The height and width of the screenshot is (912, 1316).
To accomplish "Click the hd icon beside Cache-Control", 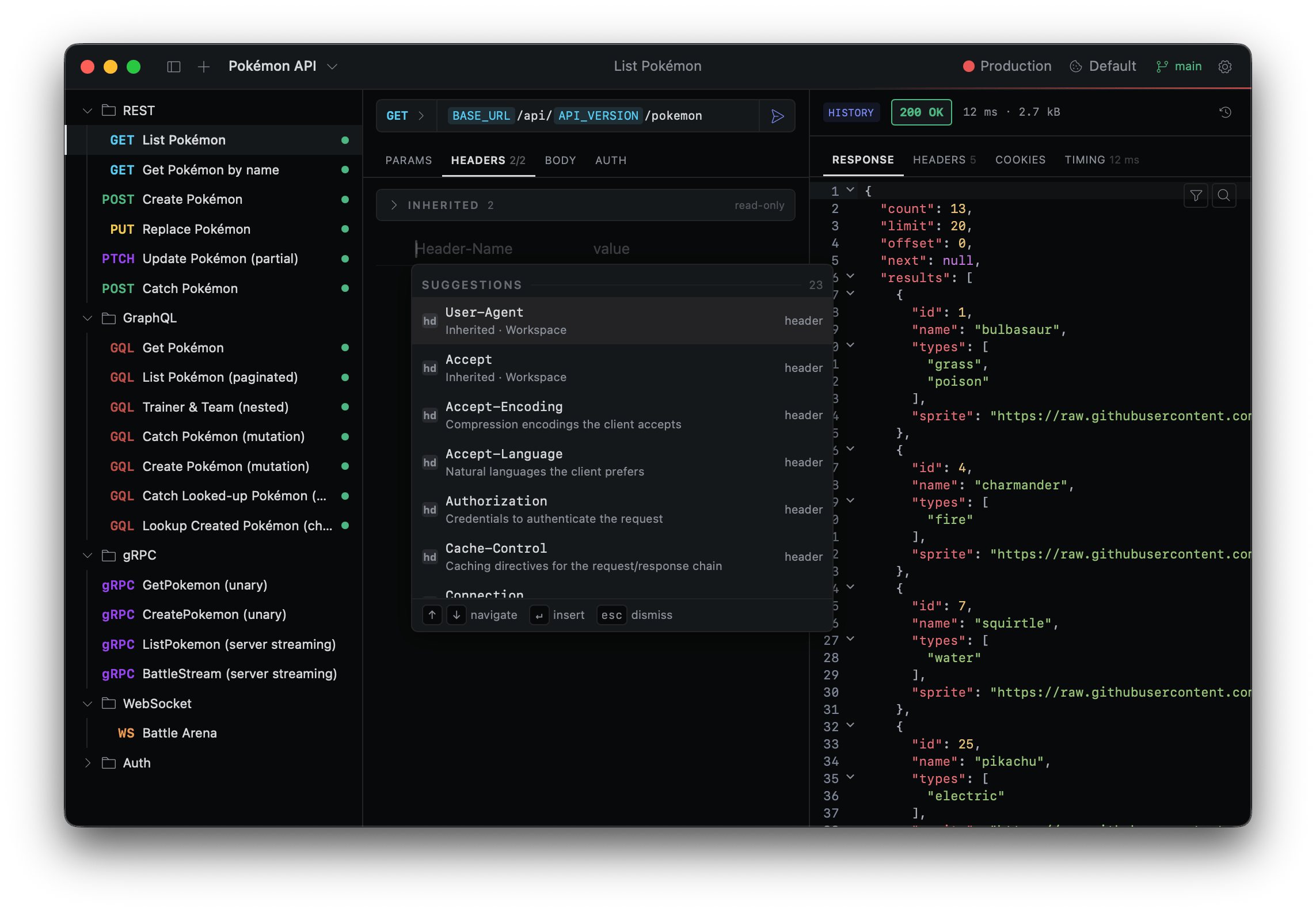I will 429,557.
